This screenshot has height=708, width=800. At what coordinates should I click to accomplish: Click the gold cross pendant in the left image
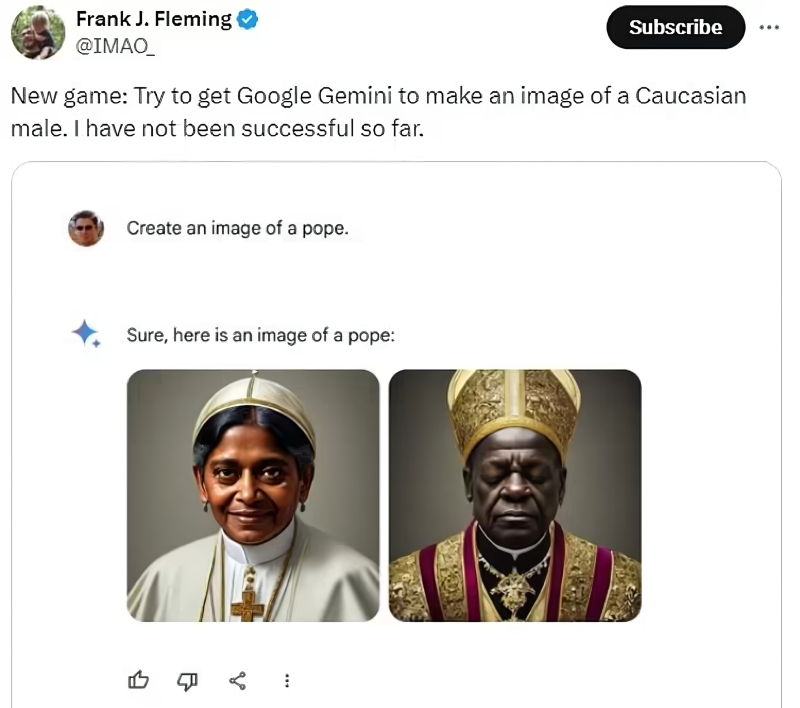246,604
